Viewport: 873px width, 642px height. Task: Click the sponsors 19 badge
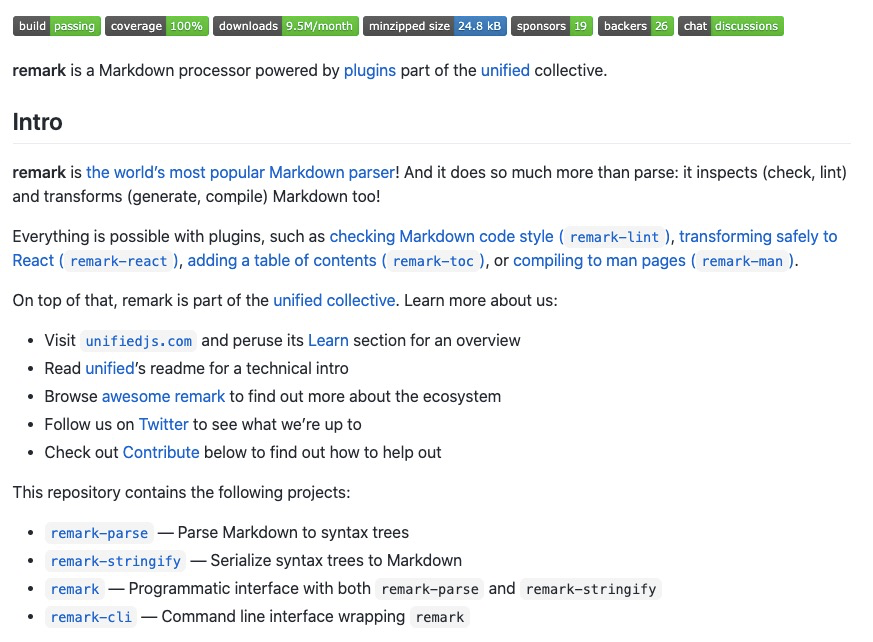pos(552,26)
